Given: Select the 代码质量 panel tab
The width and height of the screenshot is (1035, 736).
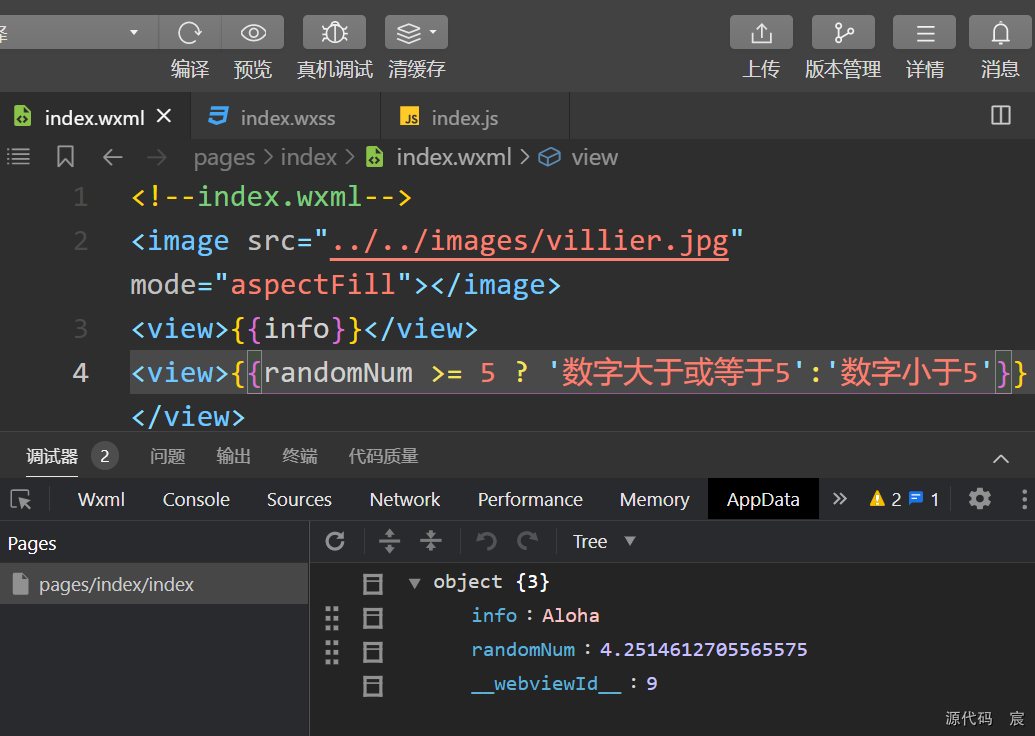Looking at the screenshot, I should (x=384, y=456).
